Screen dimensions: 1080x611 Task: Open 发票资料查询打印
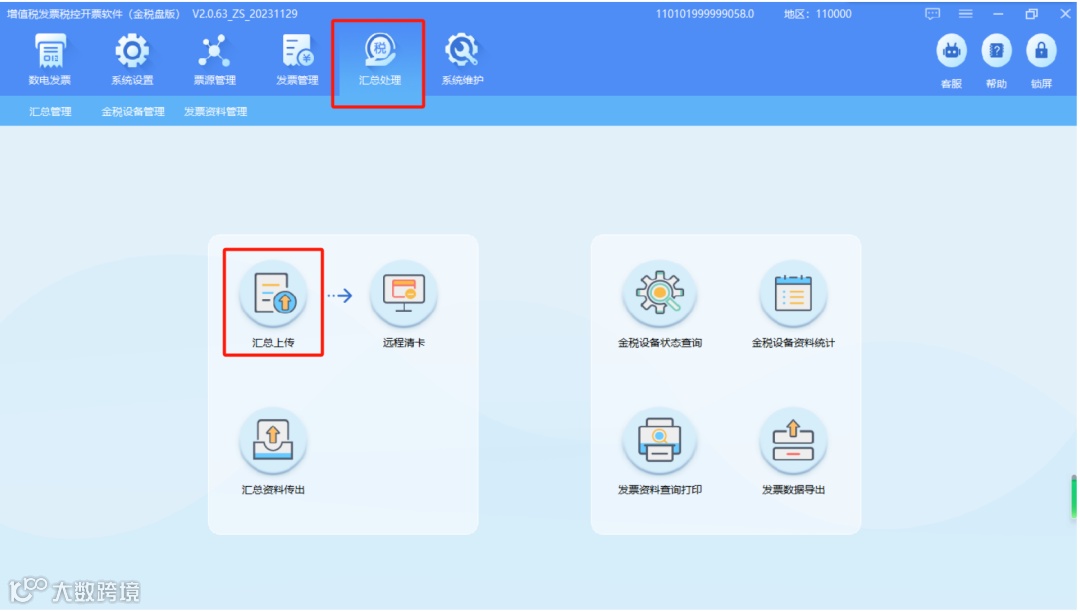(x=659, y=451)
